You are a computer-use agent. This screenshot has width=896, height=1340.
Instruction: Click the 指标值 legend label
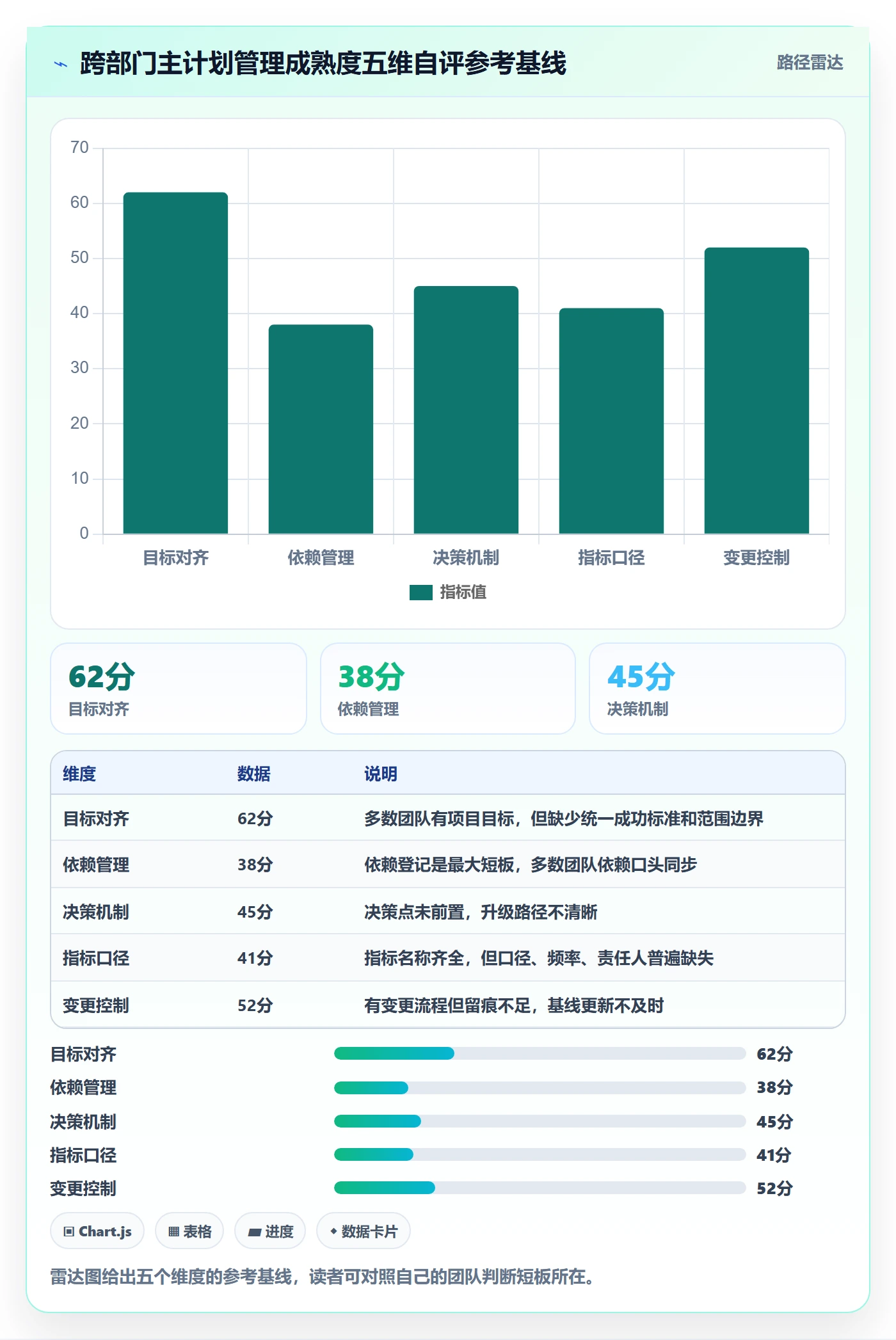[x=463, y=593]
